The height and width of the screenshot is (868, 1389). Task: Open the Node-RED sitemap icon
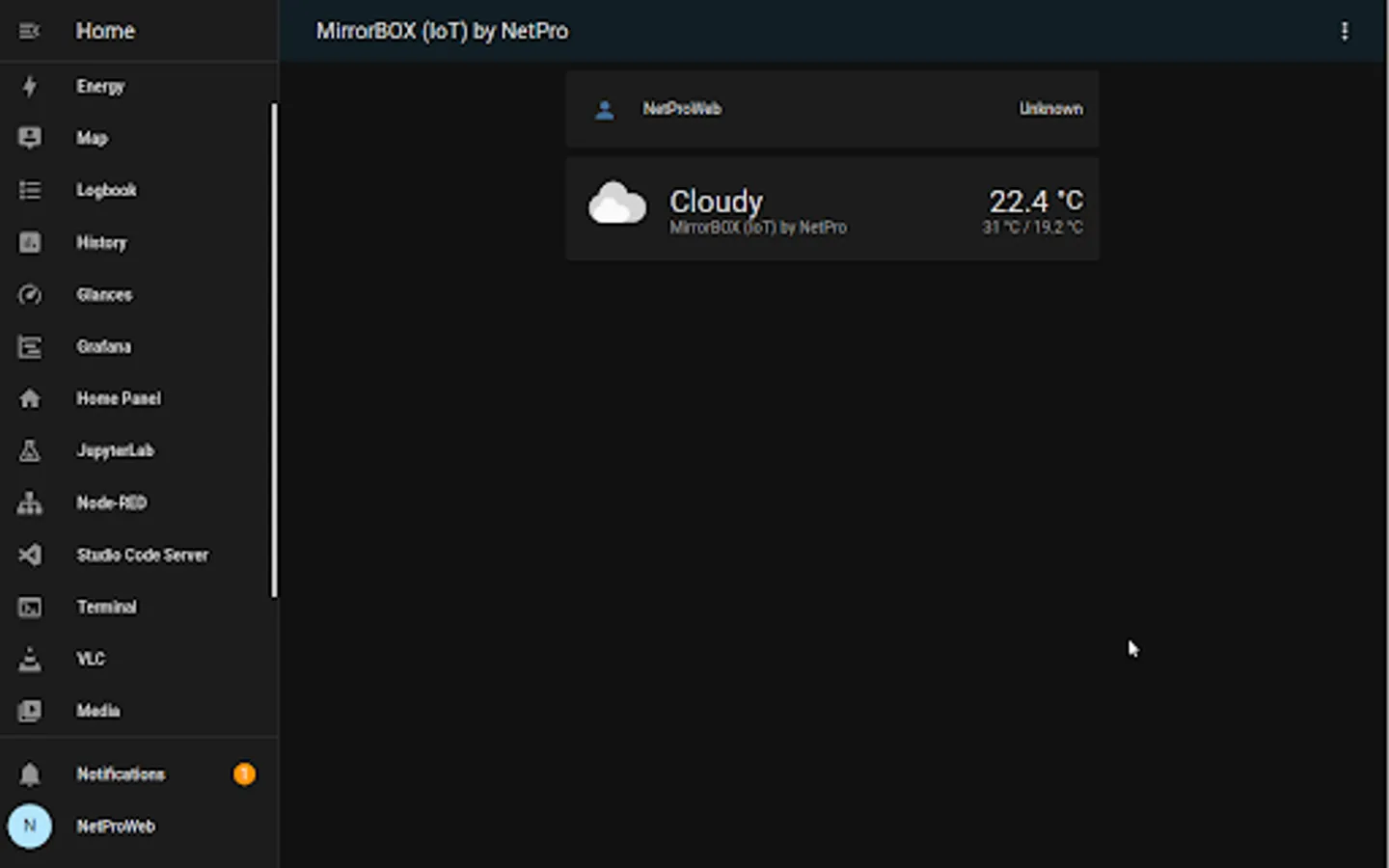click(x=30, y=502)
